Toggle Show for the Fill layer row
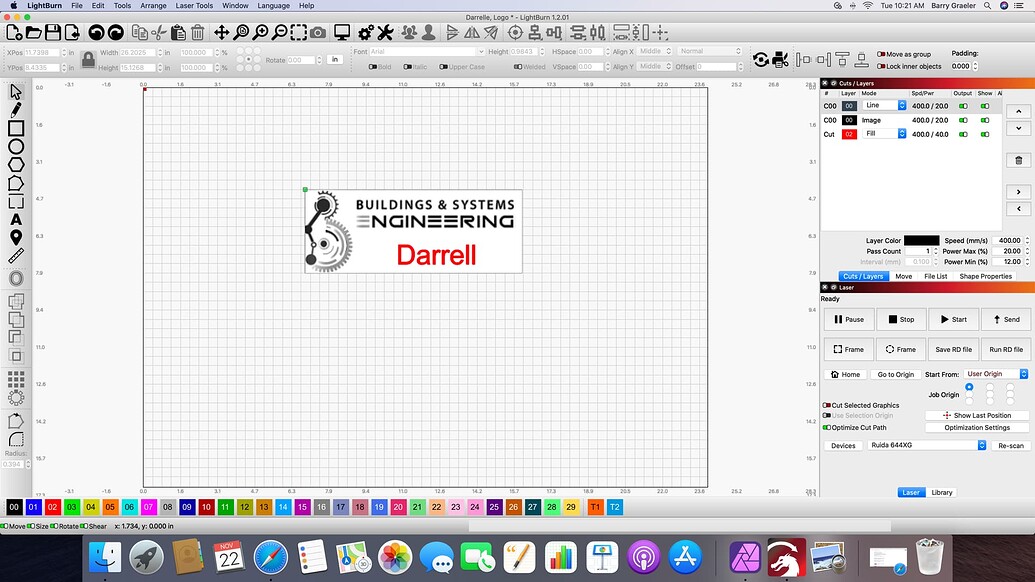The image size is (1035, 582). tap(985, 134)
